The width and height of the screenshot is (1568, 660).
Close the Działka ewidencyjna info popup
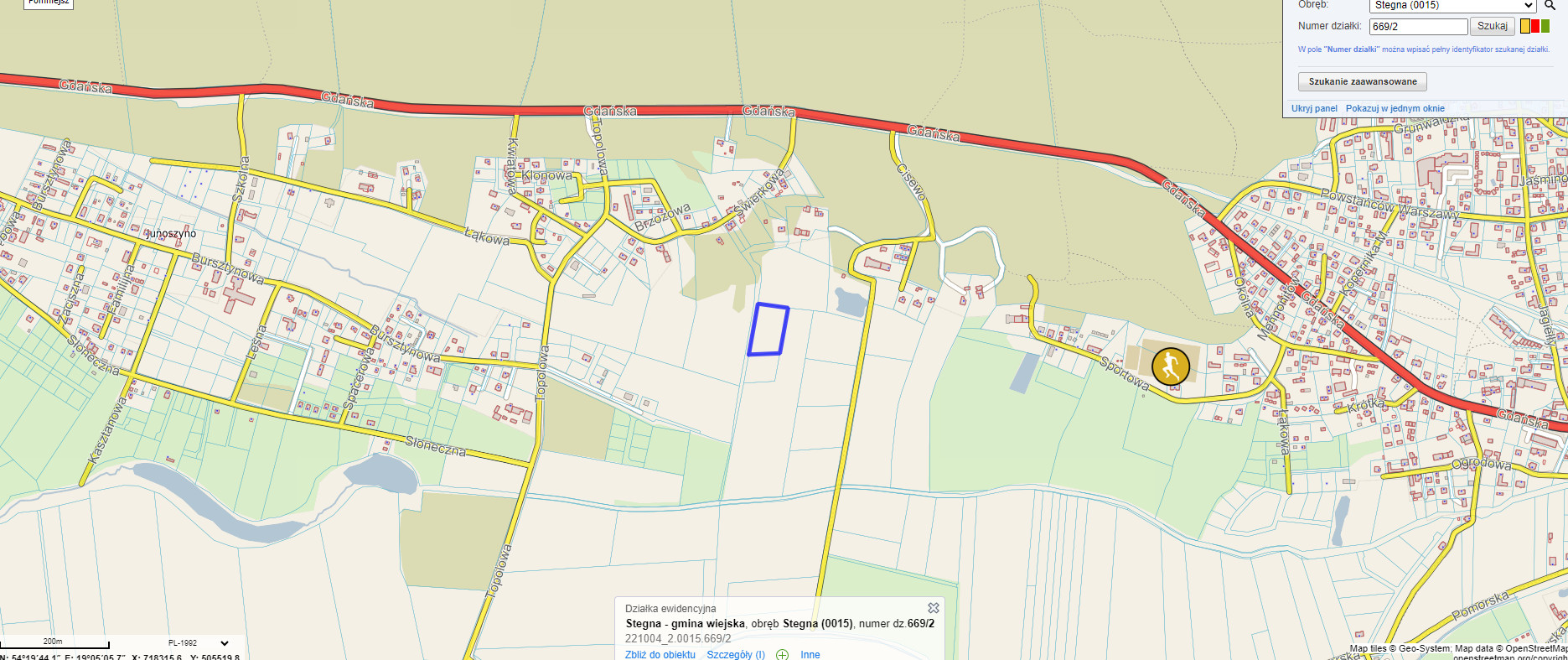point(933,608)
